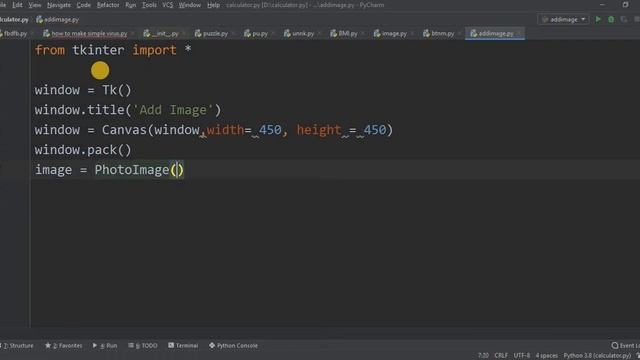The image size is (640, 360).
Task: Click the Canvas call in the code
Action: click(x=124, y=130)
